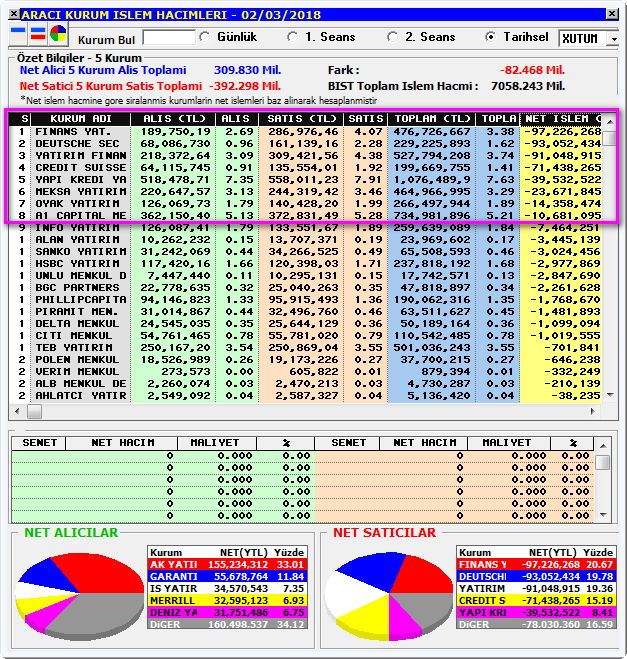Click the main table's scroll up arrow
The width and height of the screenshot is (627, 659).
(x=610, y=122)
